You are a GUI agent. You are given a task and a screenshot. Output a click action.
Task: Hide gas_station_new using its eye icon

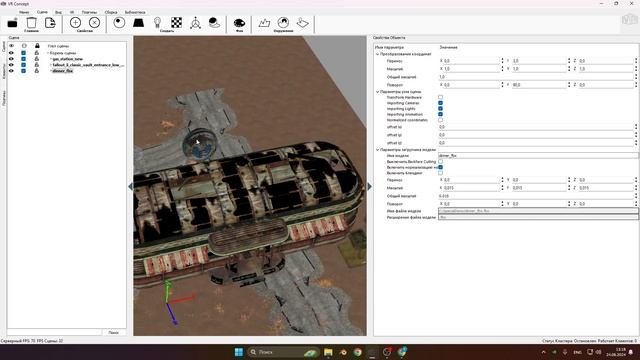tap(11, 59)
